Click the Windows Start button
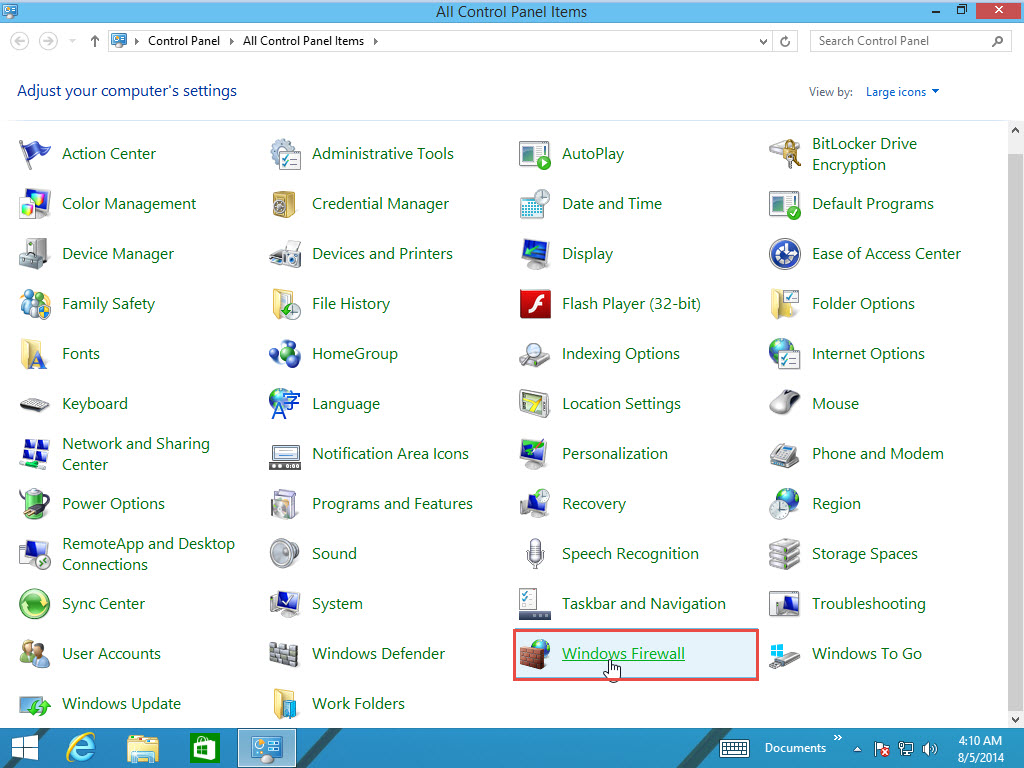Image resolution: width=1024 pixels, height=768 pixels. pyautogui.click(x=25, y=748)
